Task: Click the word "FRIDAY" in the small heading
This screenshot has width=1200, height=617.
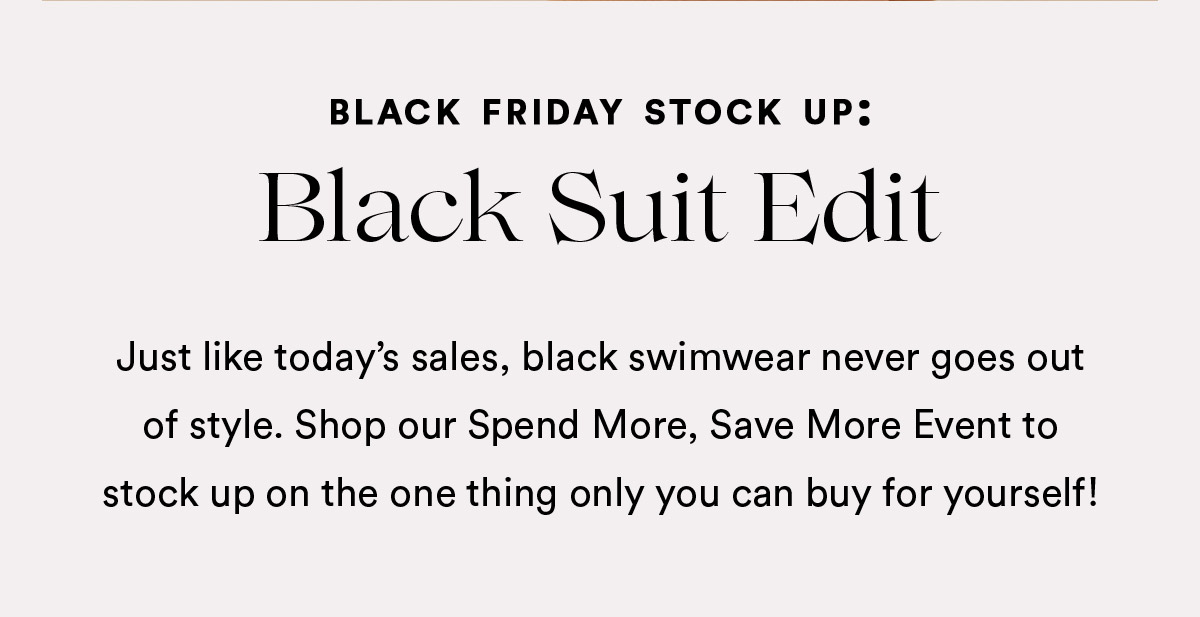Action: [552, 113]
